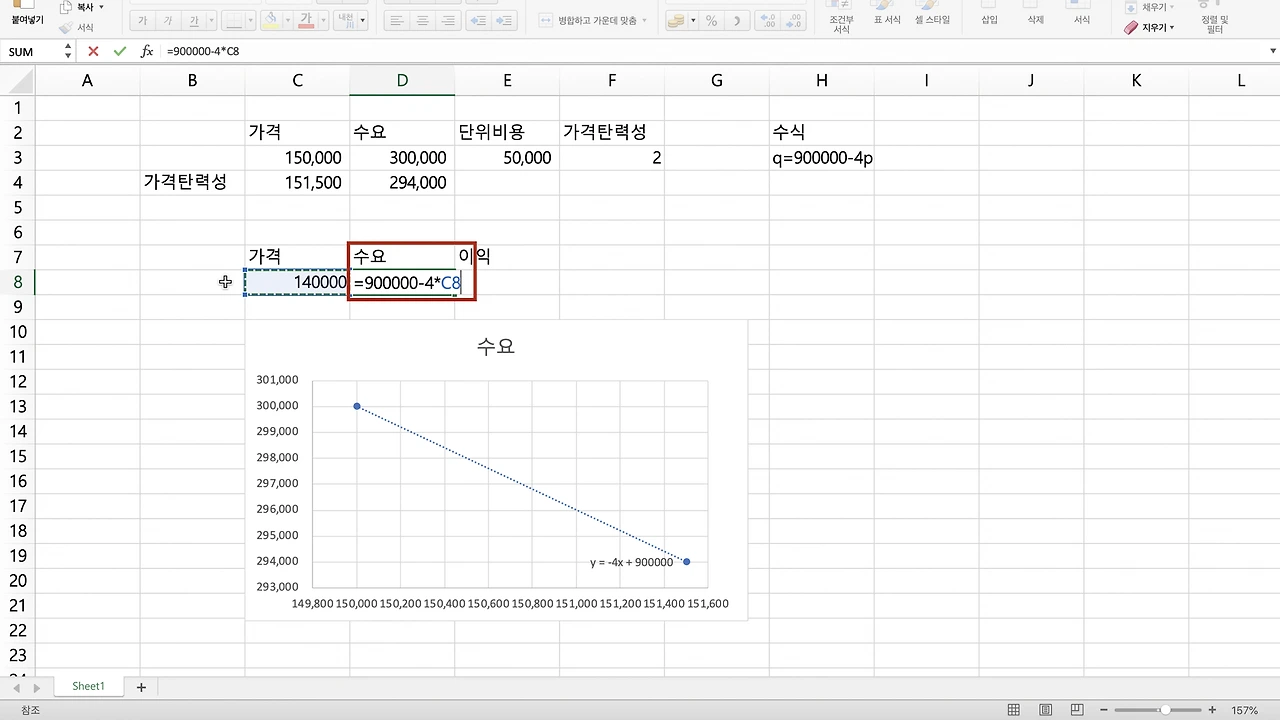Click the formula bar text =900000-4*C8

[x=203, y=51]
